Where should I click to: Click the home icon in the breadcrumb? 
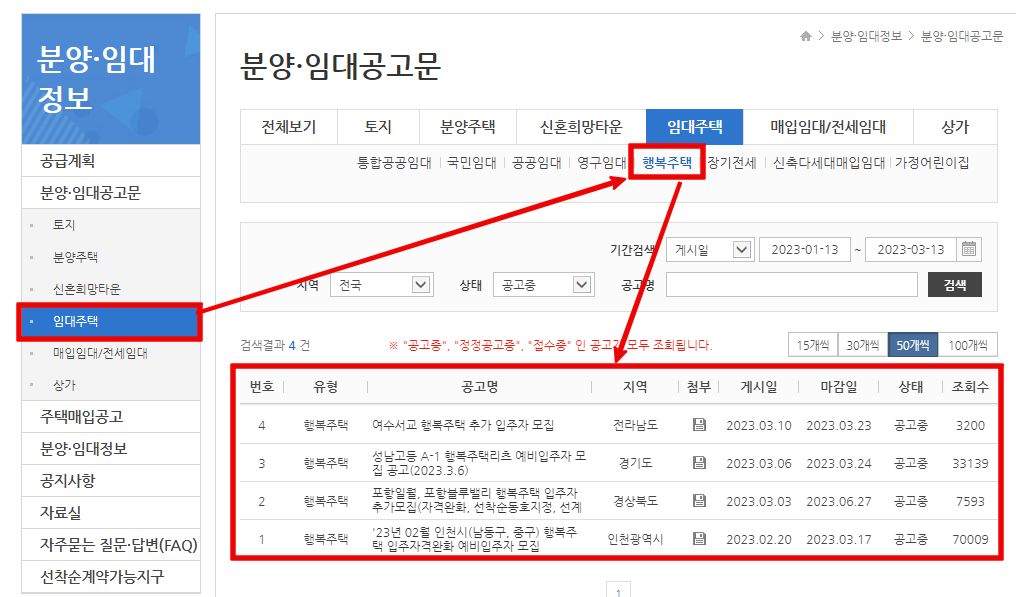(806, 33)
